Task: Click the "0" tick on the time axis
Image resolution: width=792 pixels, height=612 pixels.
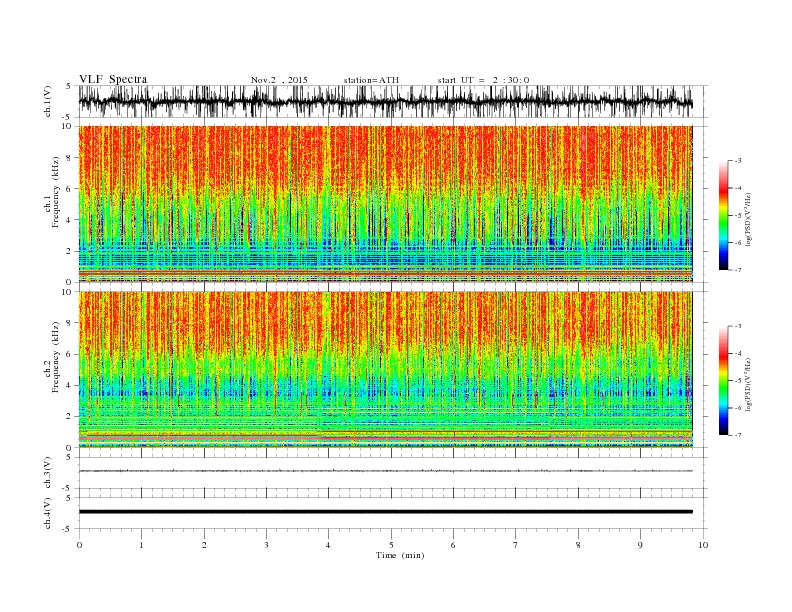Action: [x=79, y=545]
